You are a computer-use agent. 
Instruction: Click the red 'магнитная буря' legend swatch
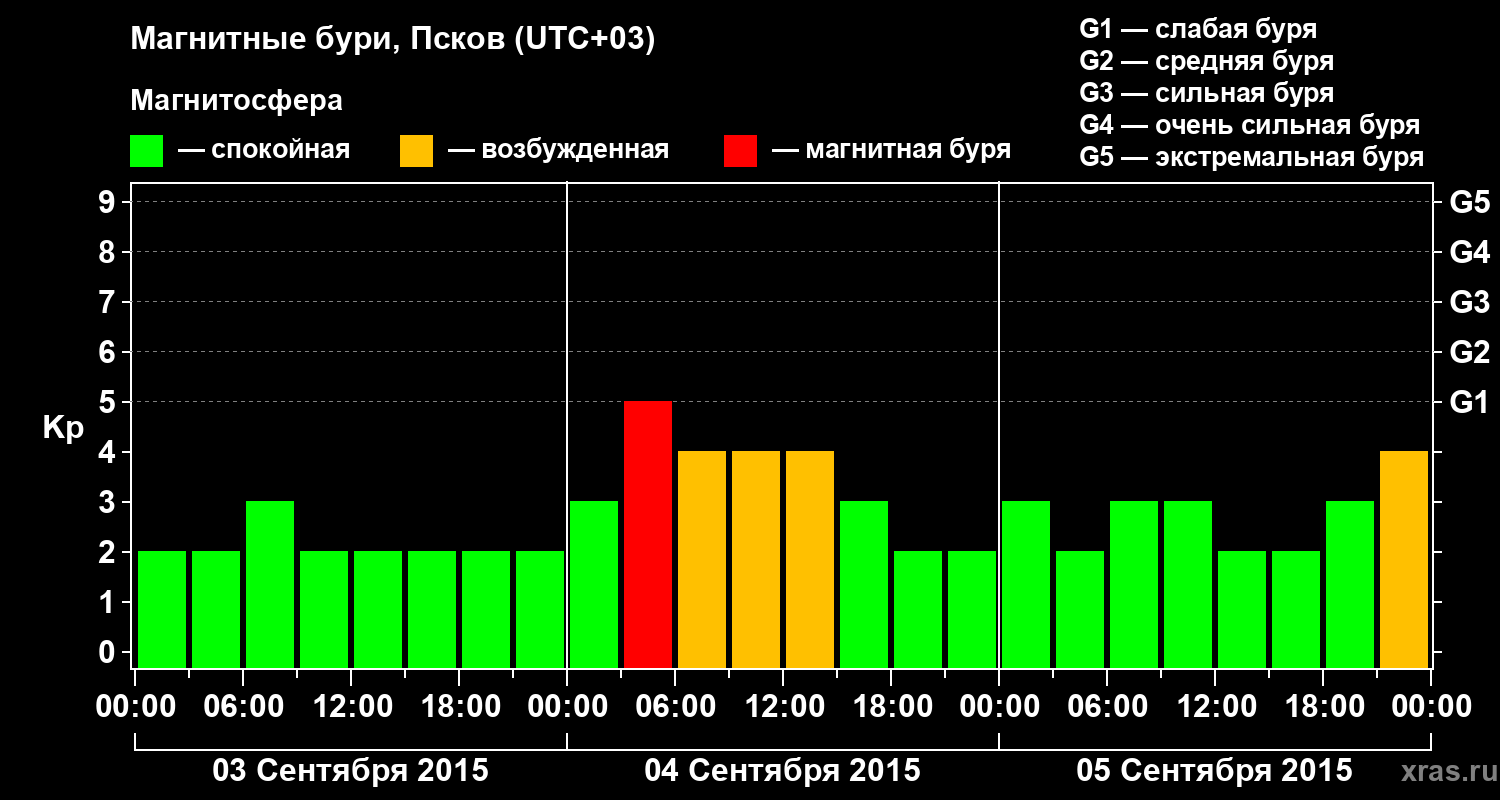point(740,151)
